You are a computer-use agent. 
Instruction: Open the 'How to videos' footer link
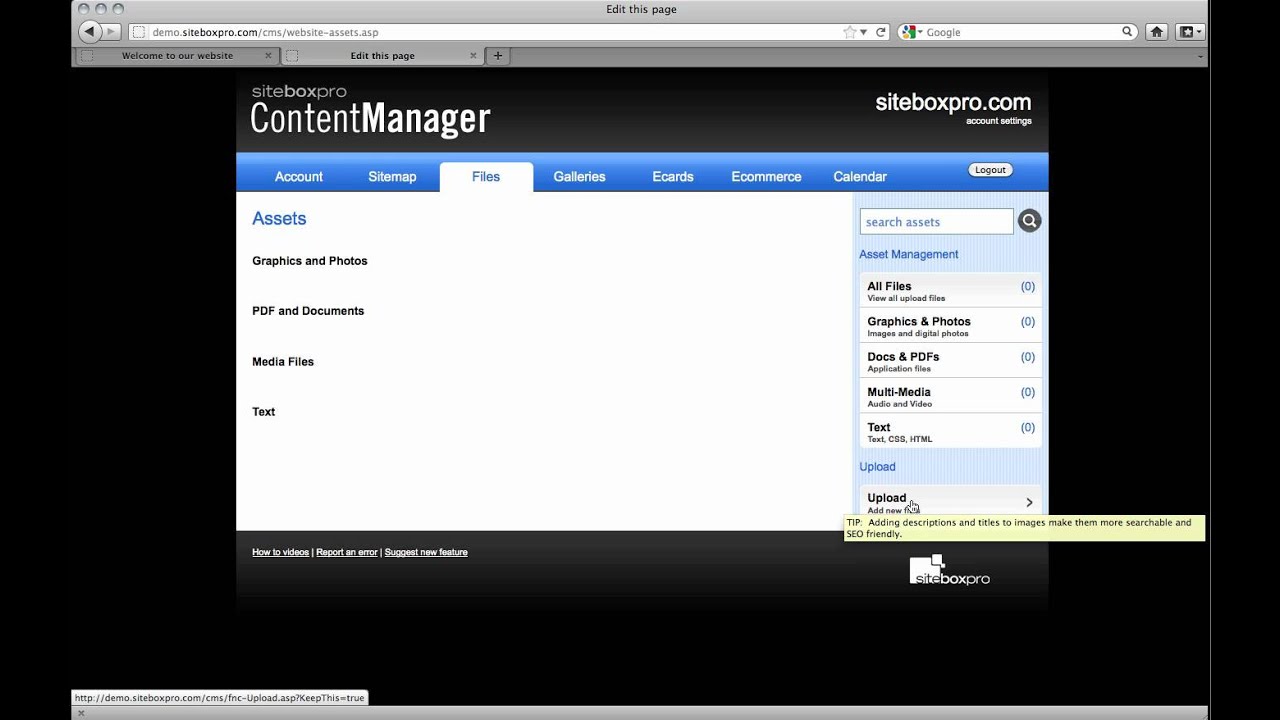coord(280,552)
